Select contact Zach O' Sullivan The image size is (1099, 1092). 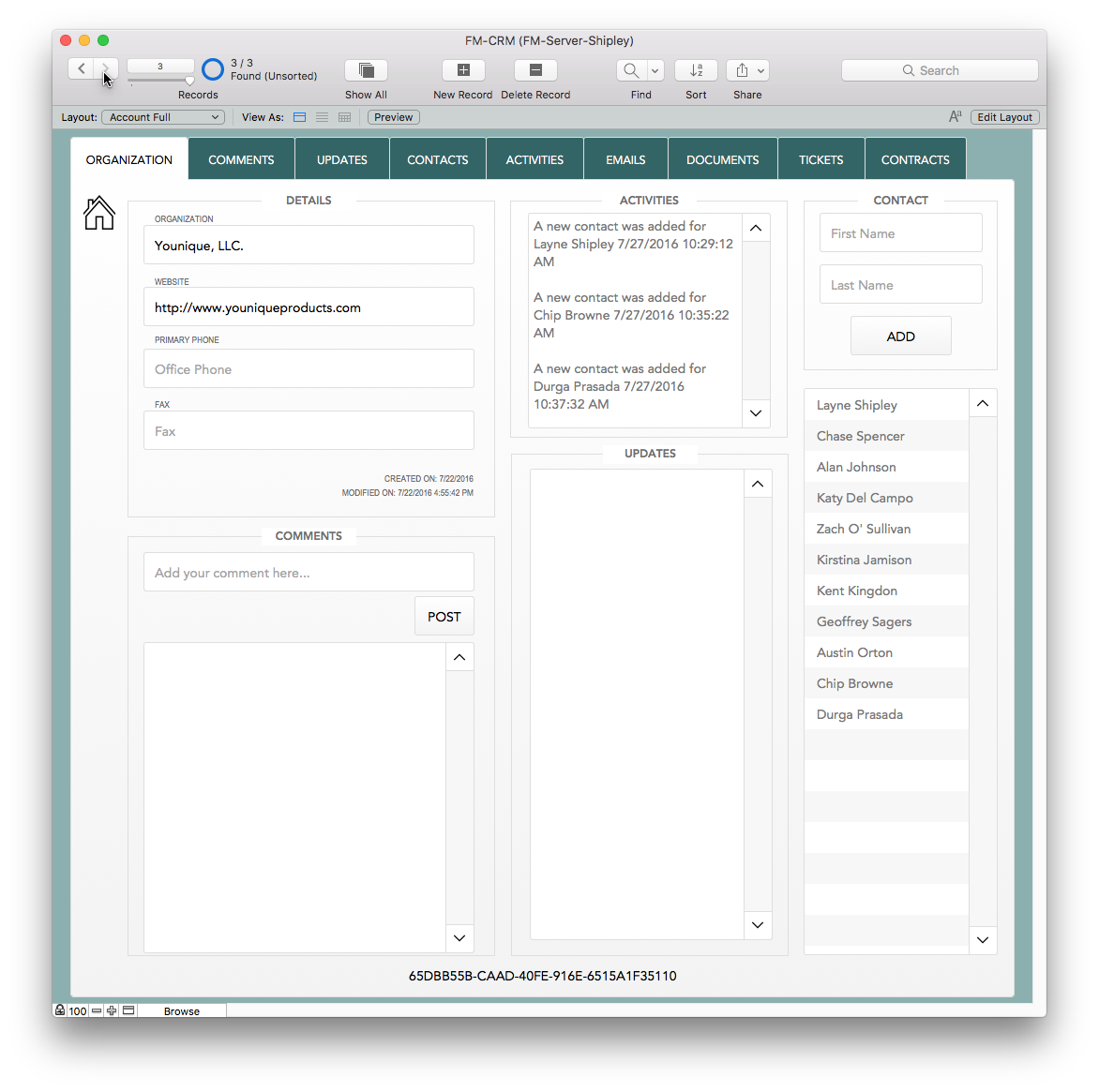[x=887, y=529]
